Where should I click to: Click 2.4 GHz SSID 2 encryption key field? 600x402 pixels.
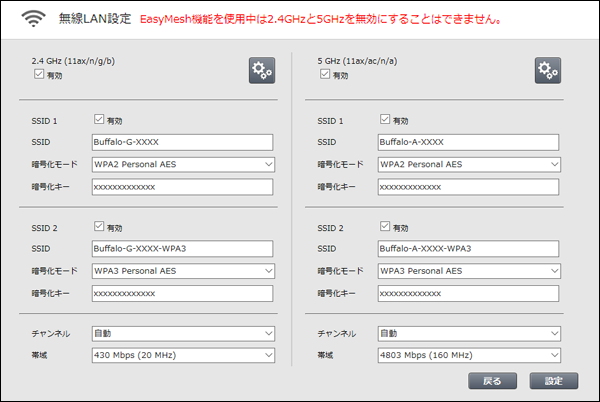[183, 293]
